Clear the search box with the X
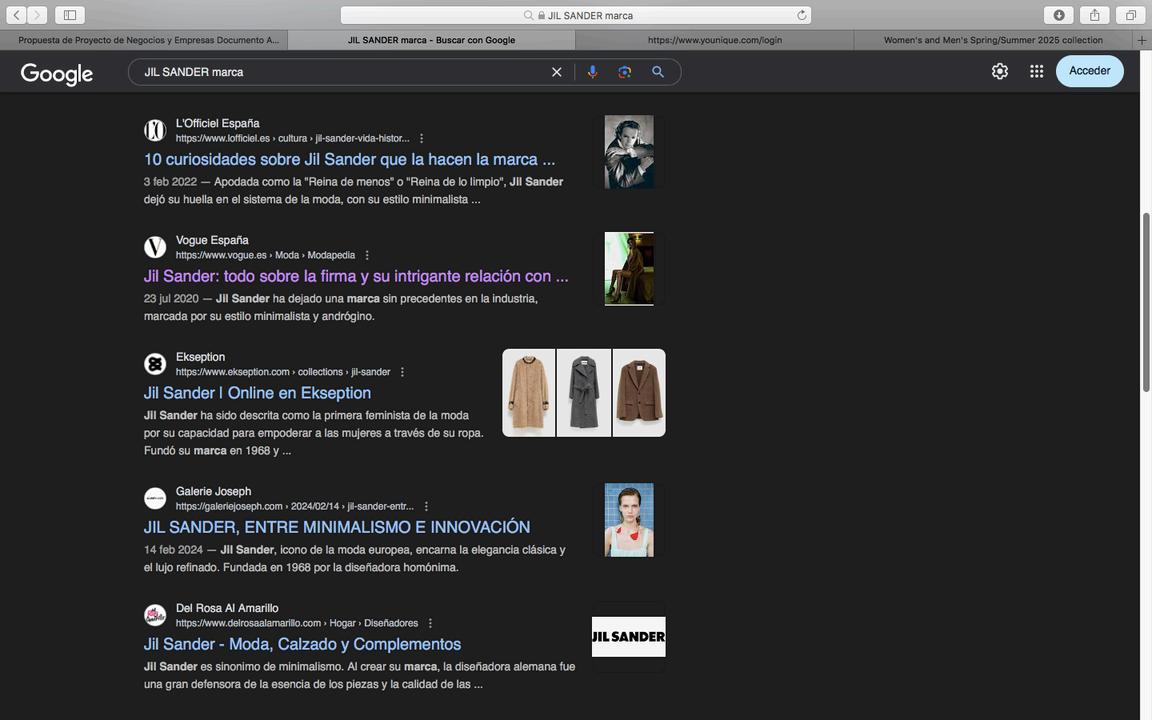The image size is (1152, 720). click(x=556, y=72)
